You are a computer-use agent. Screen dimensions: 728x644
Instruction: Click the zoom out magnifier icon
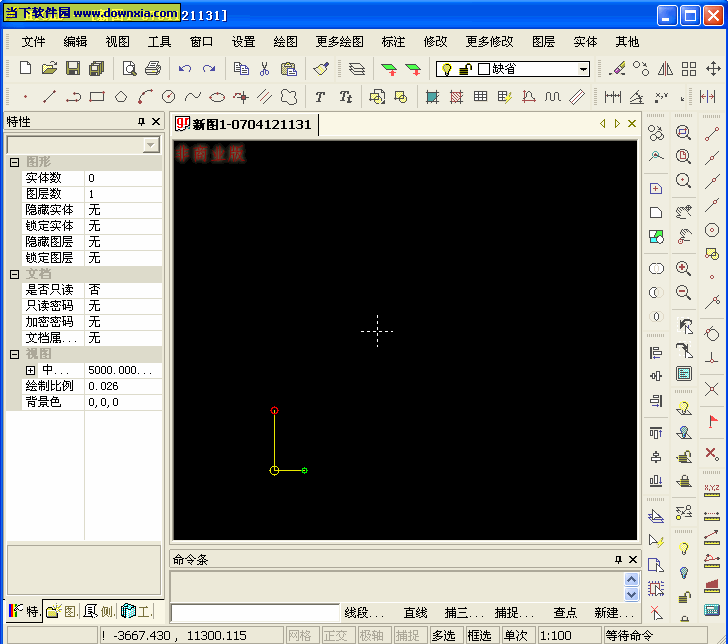[x=683, y=293]
